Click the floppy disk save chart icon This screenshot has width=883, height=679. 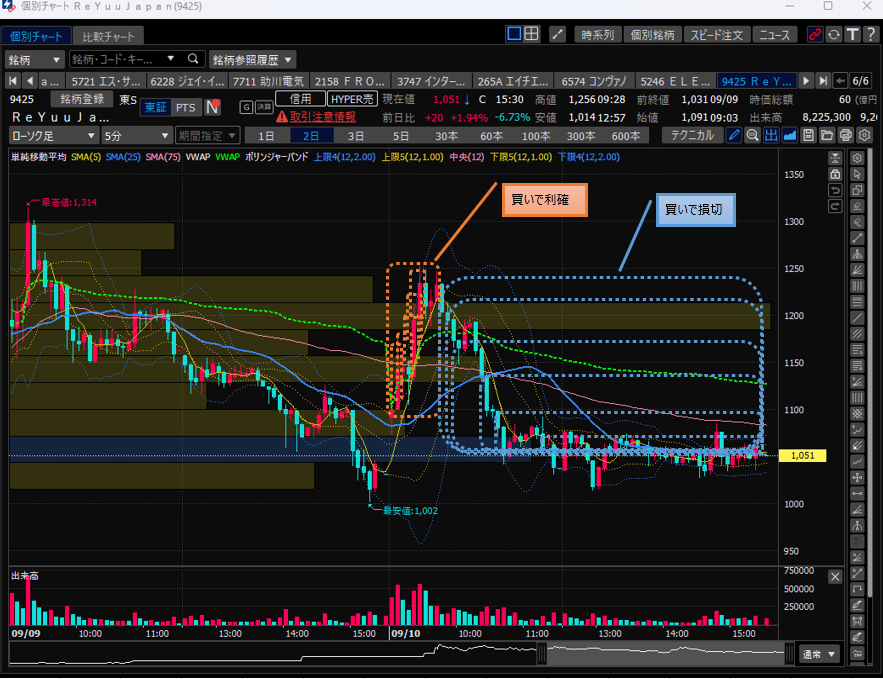click(x=808, y=135)
